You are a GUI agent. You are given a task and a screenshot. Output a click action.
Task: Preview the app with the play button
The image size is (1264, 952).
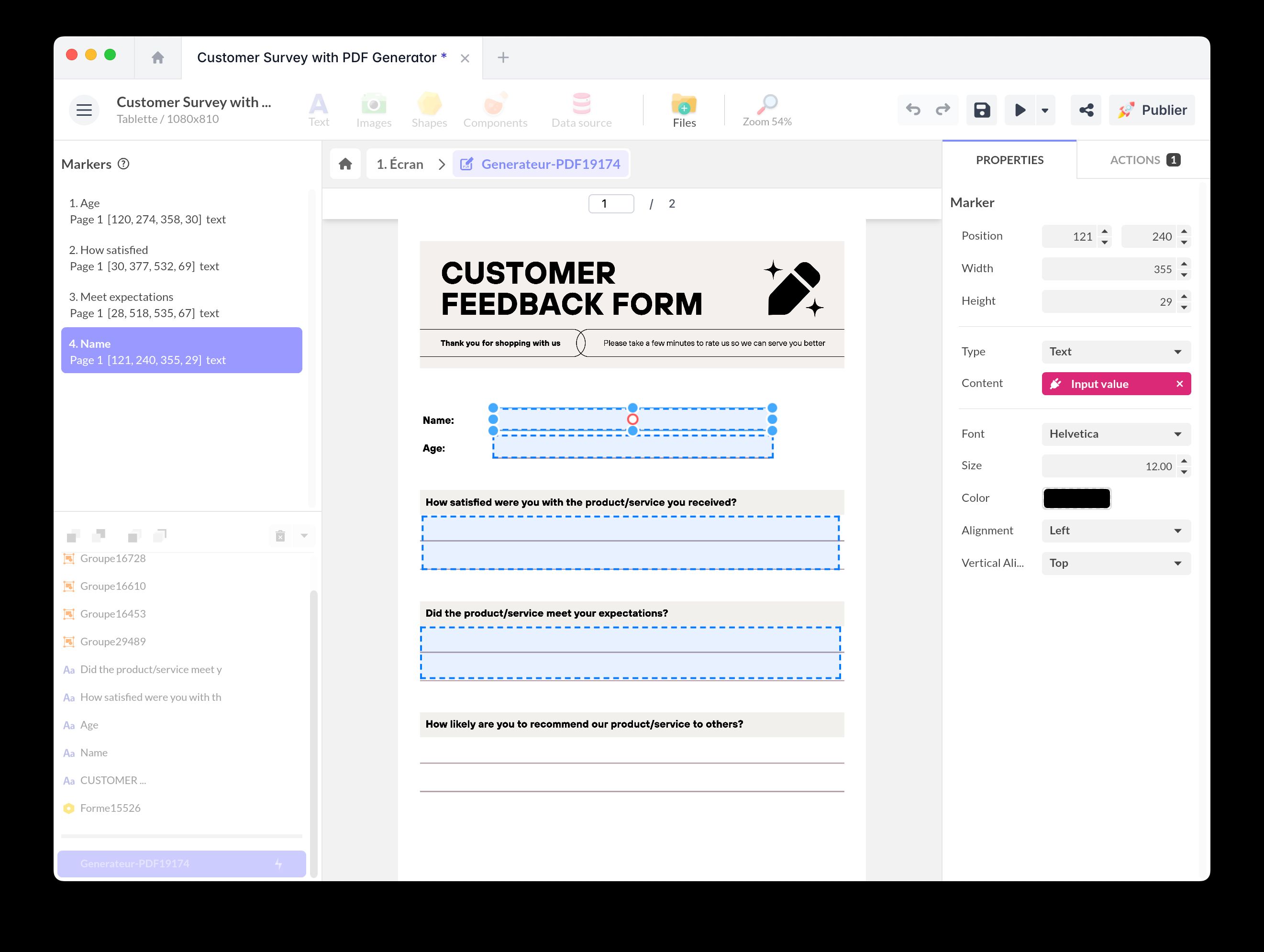point(1020,110)
